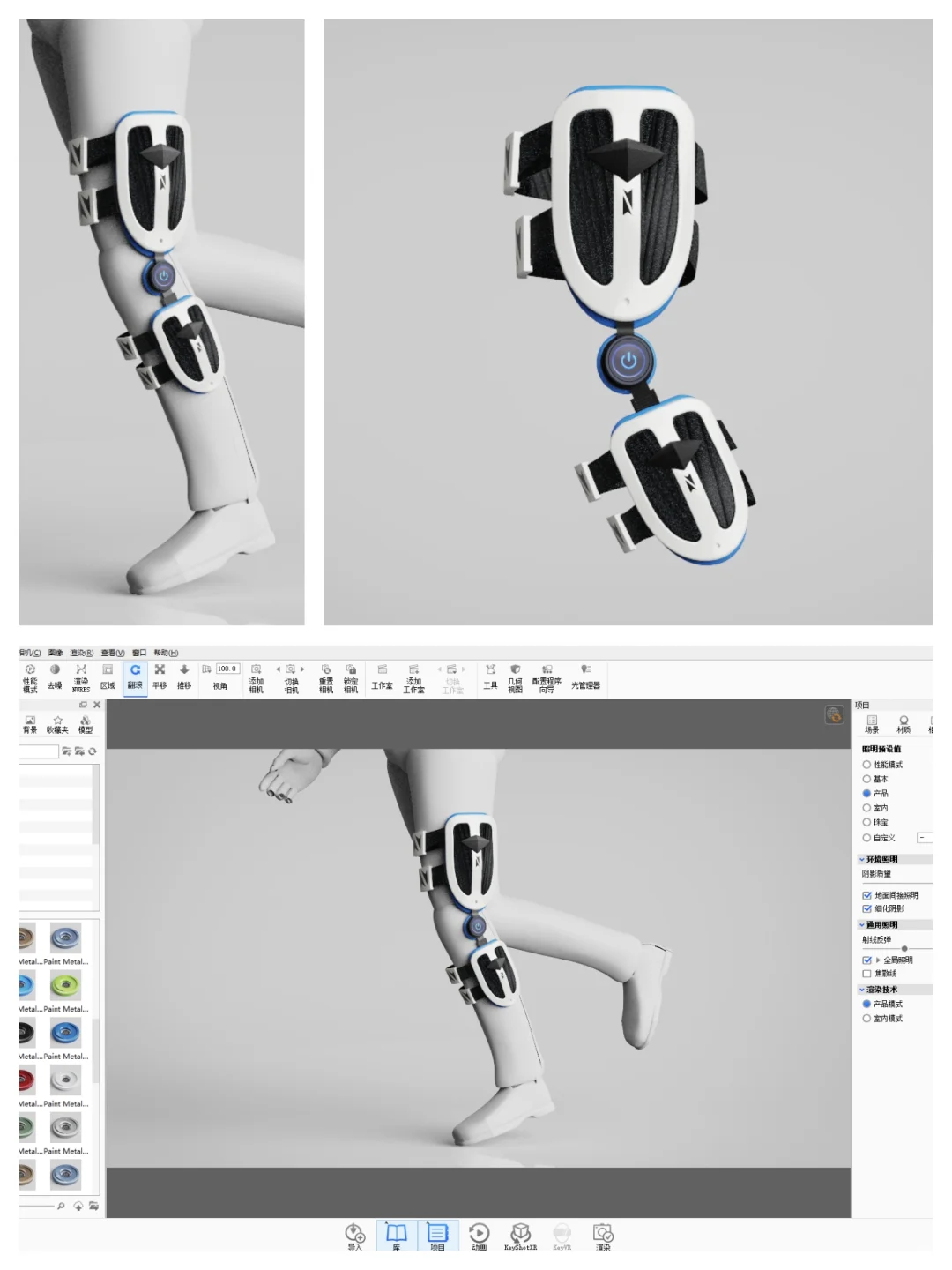Open the 图像 menu
The image size is (952, 1270).
point(56,653)
